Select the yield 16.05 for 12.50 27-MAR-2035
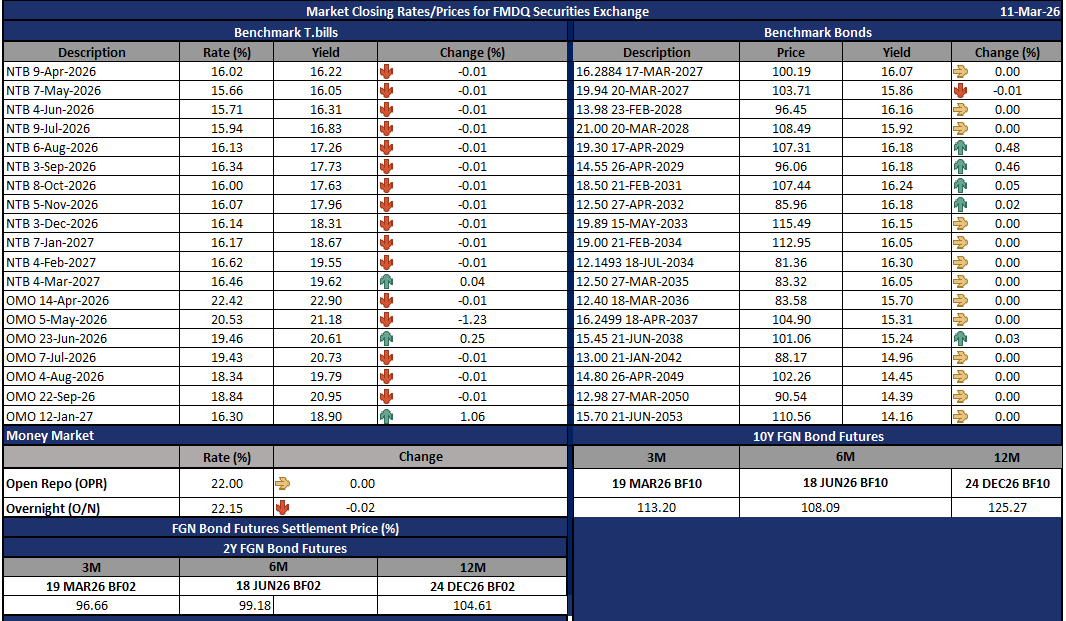The image size is (1066, 621). pyautogui.click(x=897, y=282)
